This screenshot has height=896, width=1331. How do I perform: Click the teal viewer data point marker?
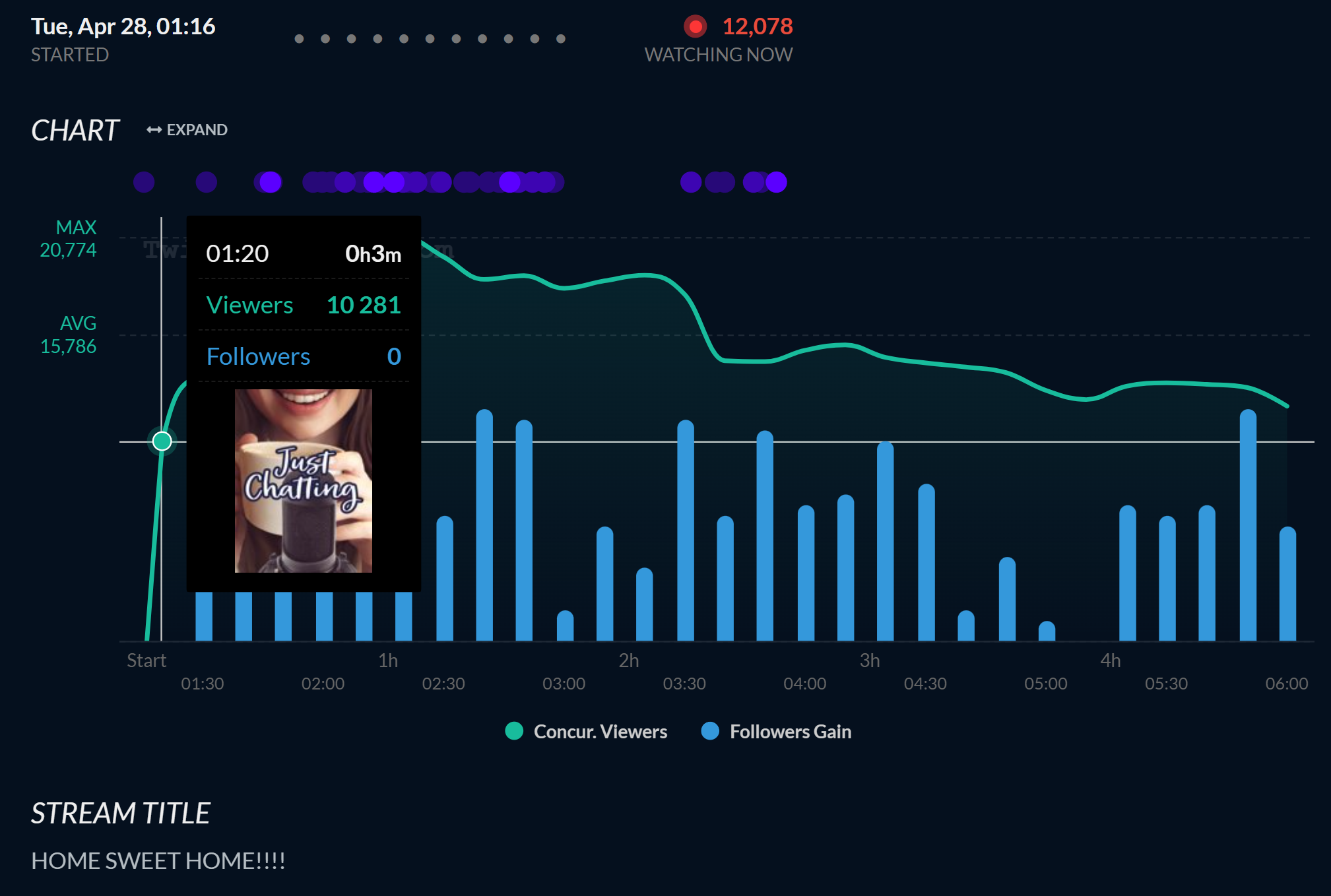[162, 441]
